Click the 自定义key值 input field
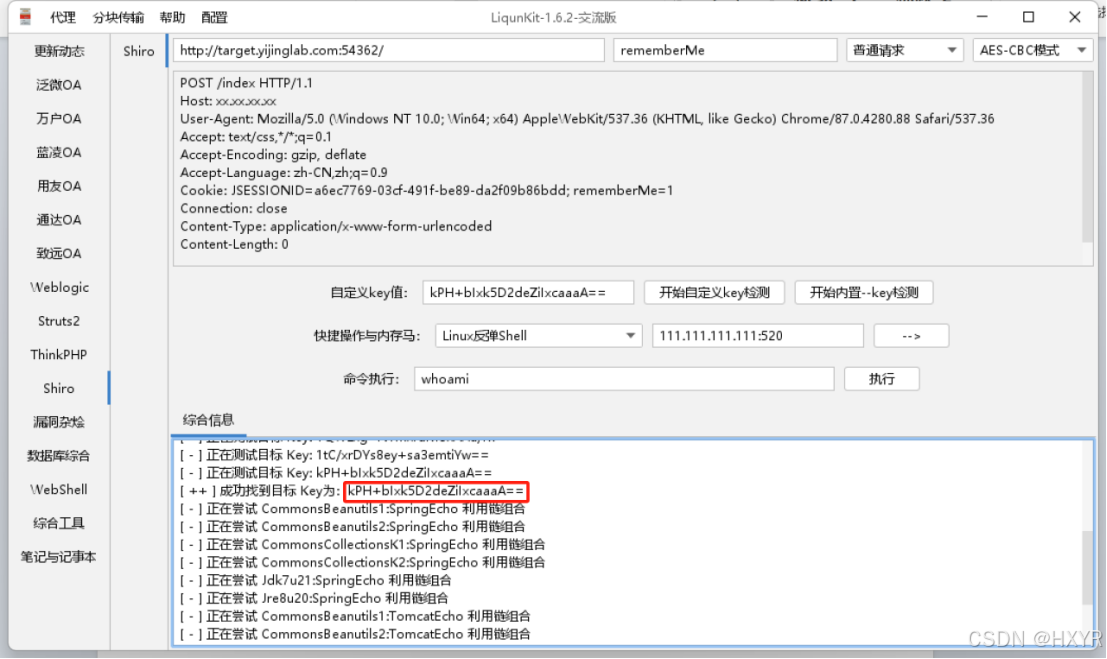Viewport: 1107px width, 659px height. [x=528, y=292]
